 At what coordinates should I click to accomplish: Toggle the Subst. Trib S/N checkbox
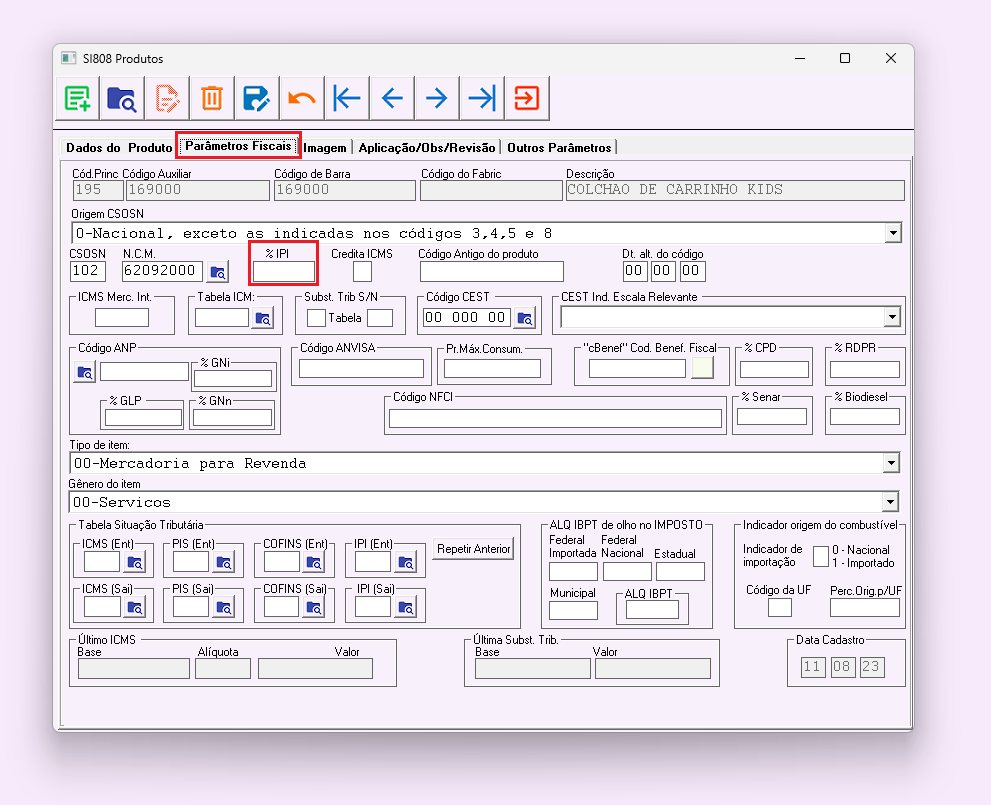coord(316,318)
